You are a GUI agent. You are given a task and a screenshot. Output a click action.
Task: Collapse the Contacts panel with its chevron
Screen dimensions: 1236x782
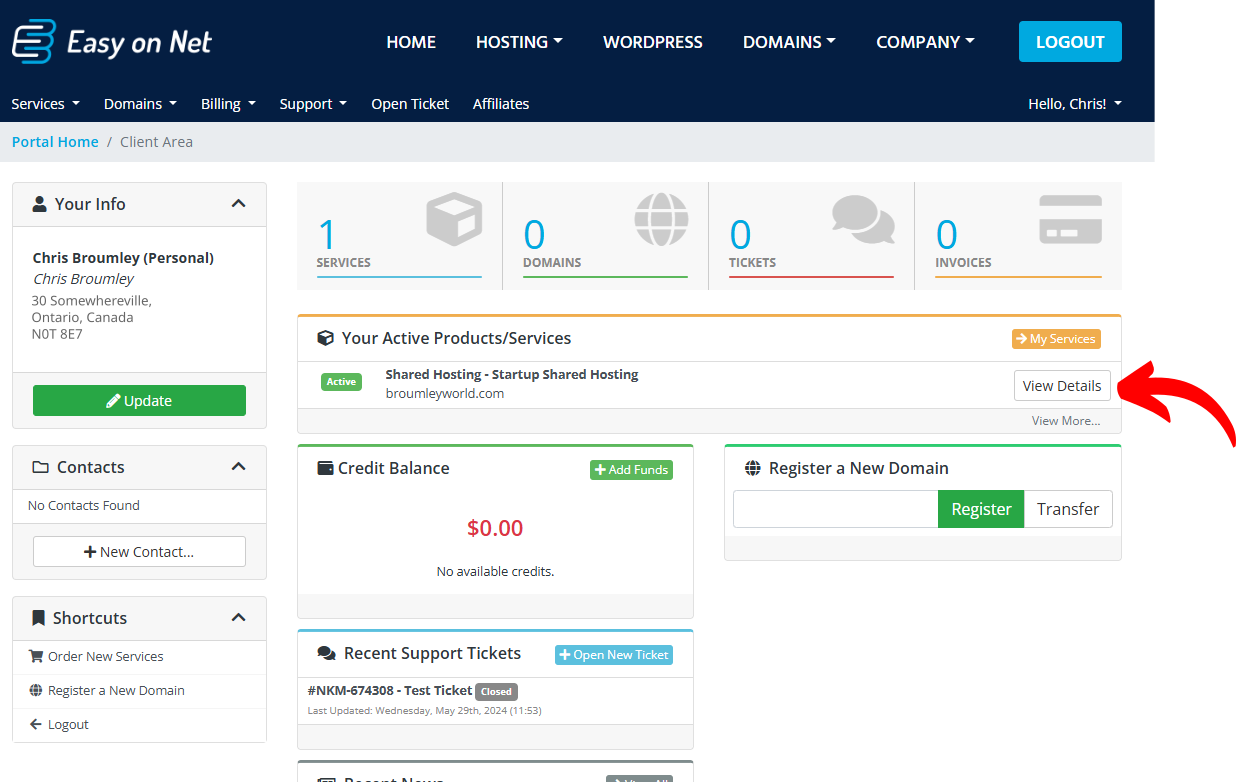coord(239,466)
